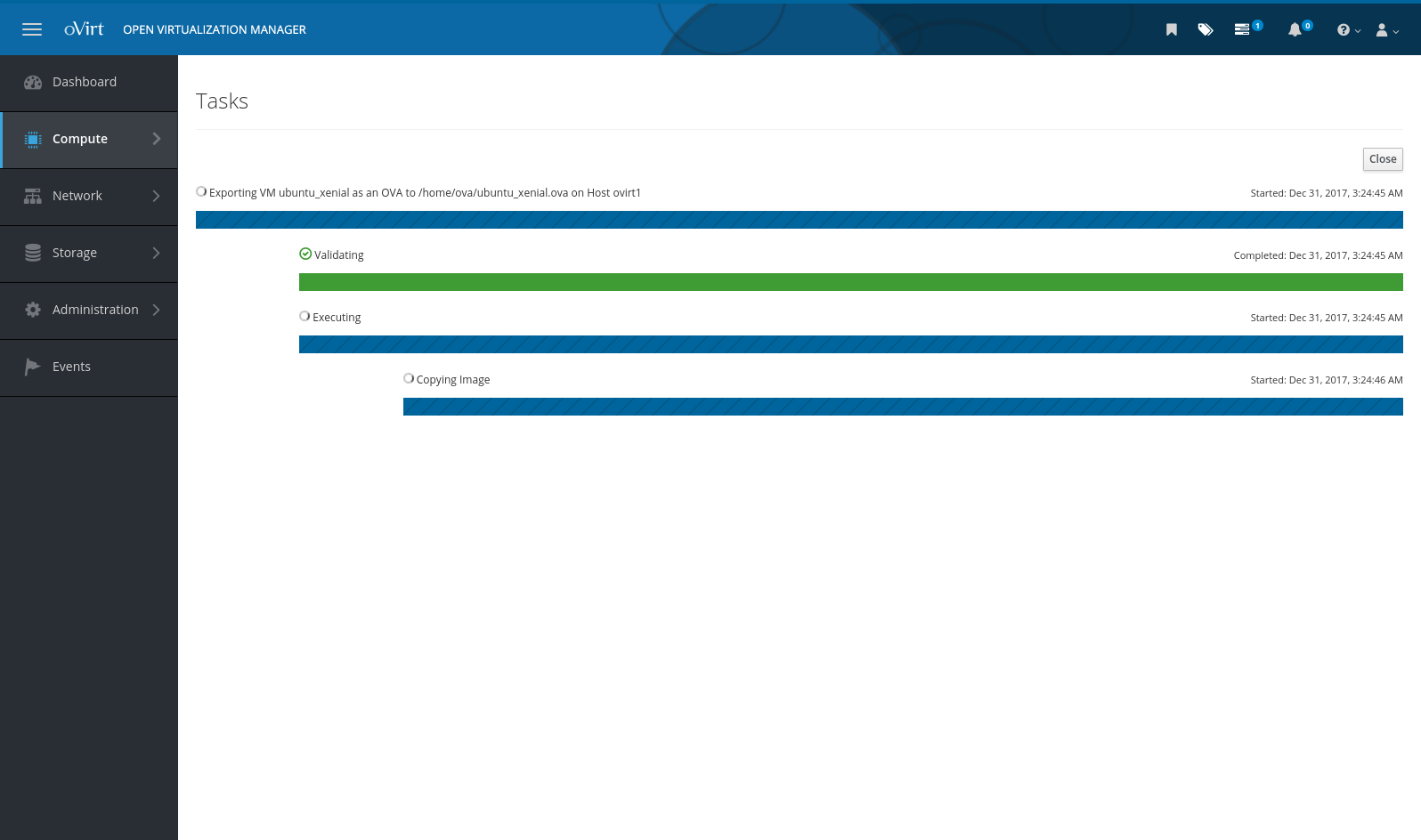Click the Copying Image spinner icon
Image resolution: width=1421 pixels, height=840 pixels.
[409, 378]
